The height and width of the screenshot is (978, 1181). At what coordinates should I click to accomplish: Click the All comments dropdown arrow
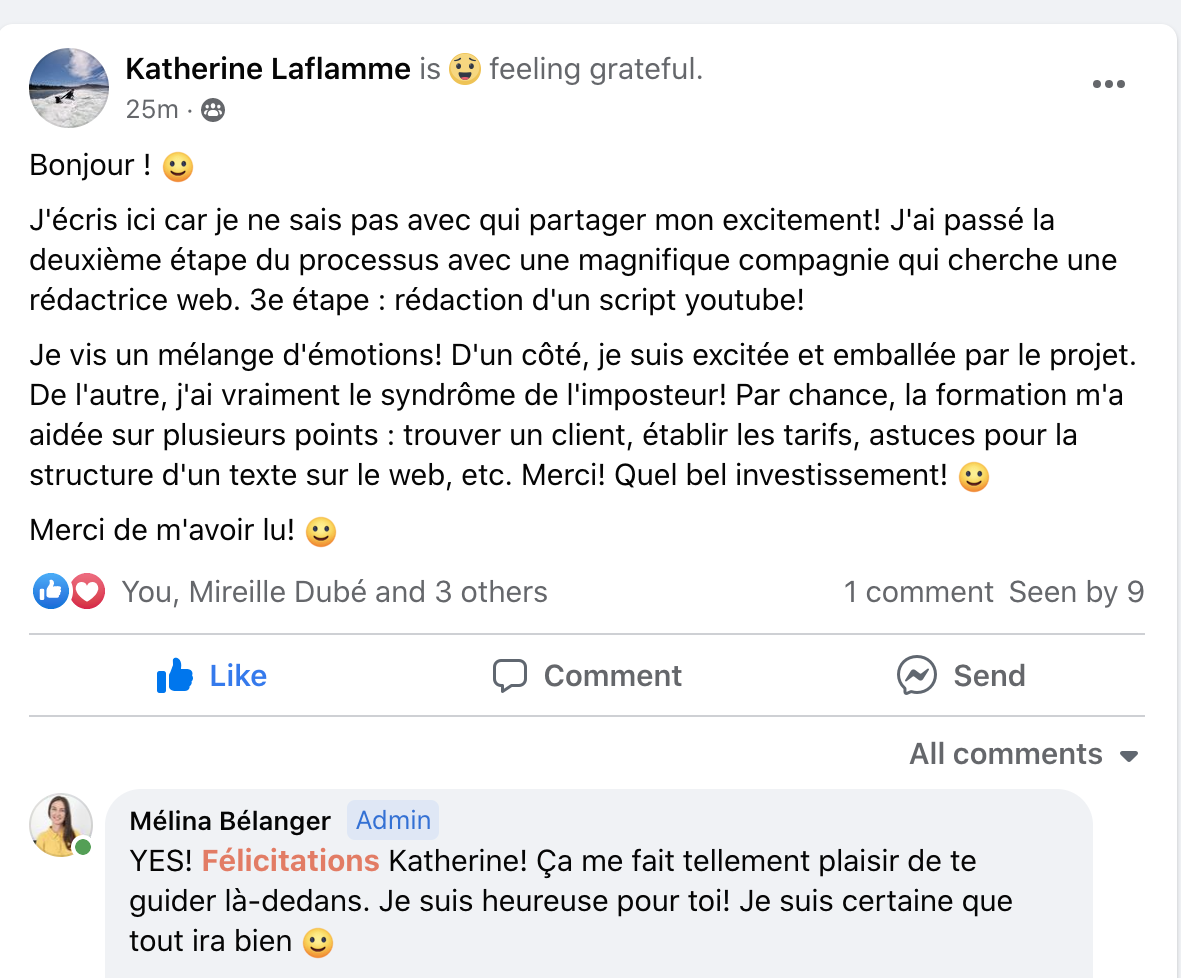click(1129, 756)
